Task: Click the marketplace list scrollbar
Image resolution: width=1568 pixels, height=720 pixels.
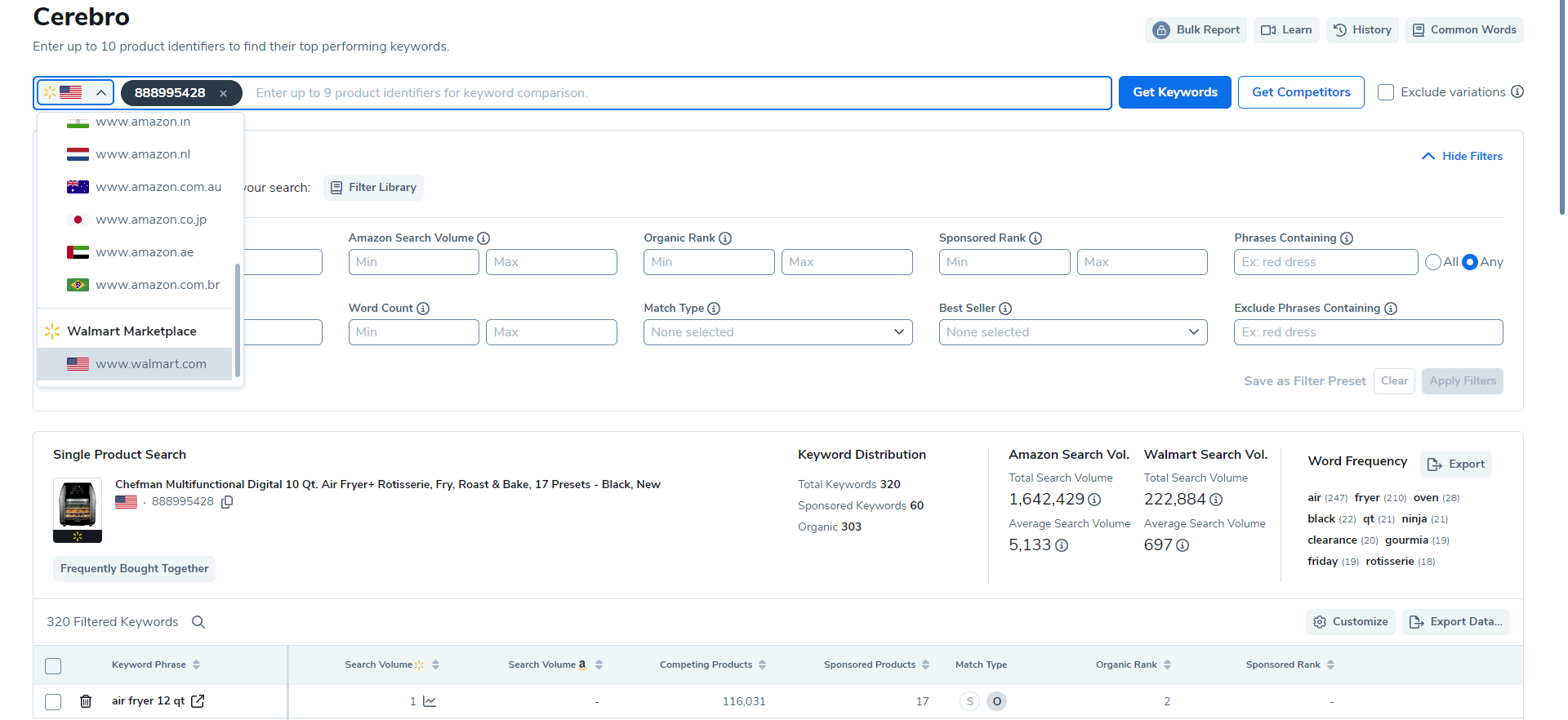Action: 238,320
